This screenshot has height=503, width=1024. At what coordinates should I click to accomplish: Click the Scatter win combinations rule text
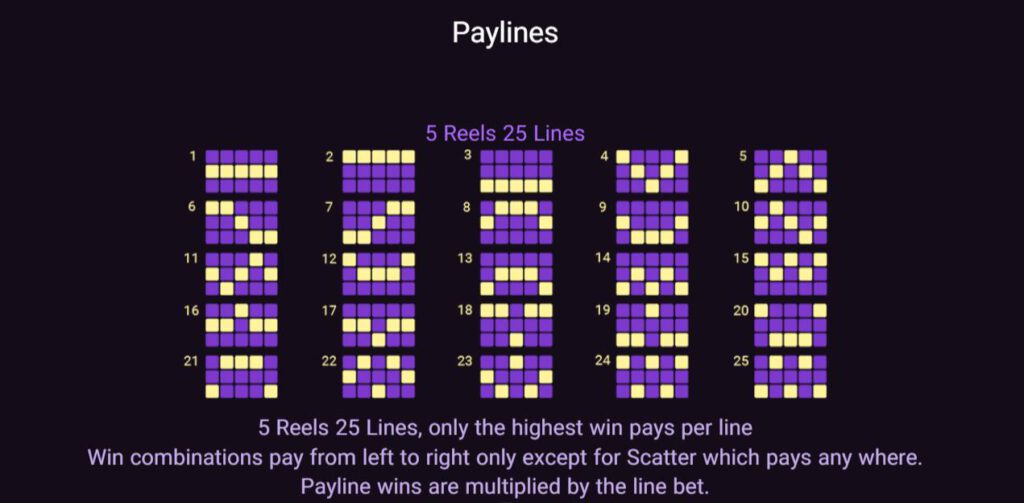coord(504,458)
